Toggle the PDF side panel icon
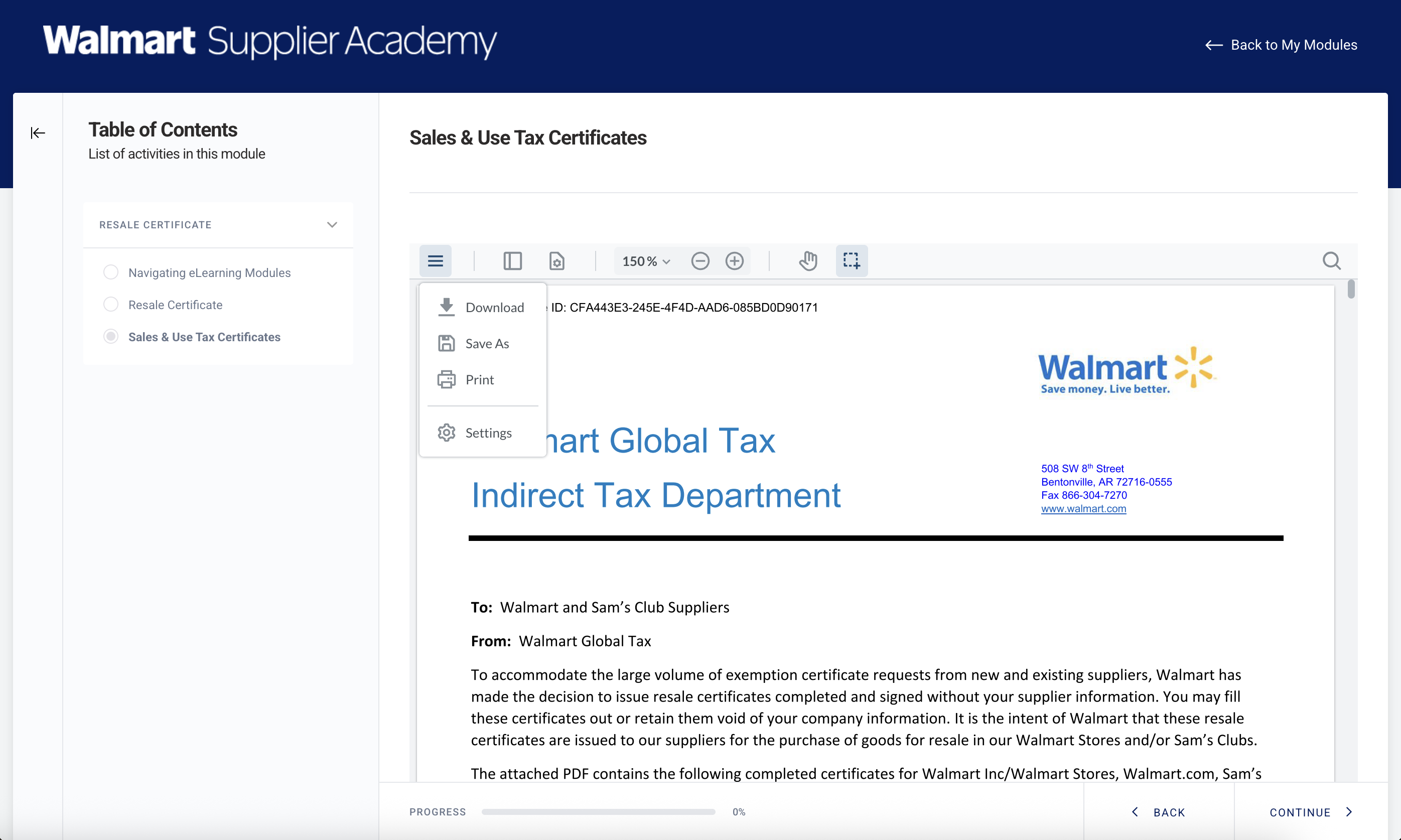The width and height of the screenshot is (1401, 840). pyautogui.click(x=512, y=261)
